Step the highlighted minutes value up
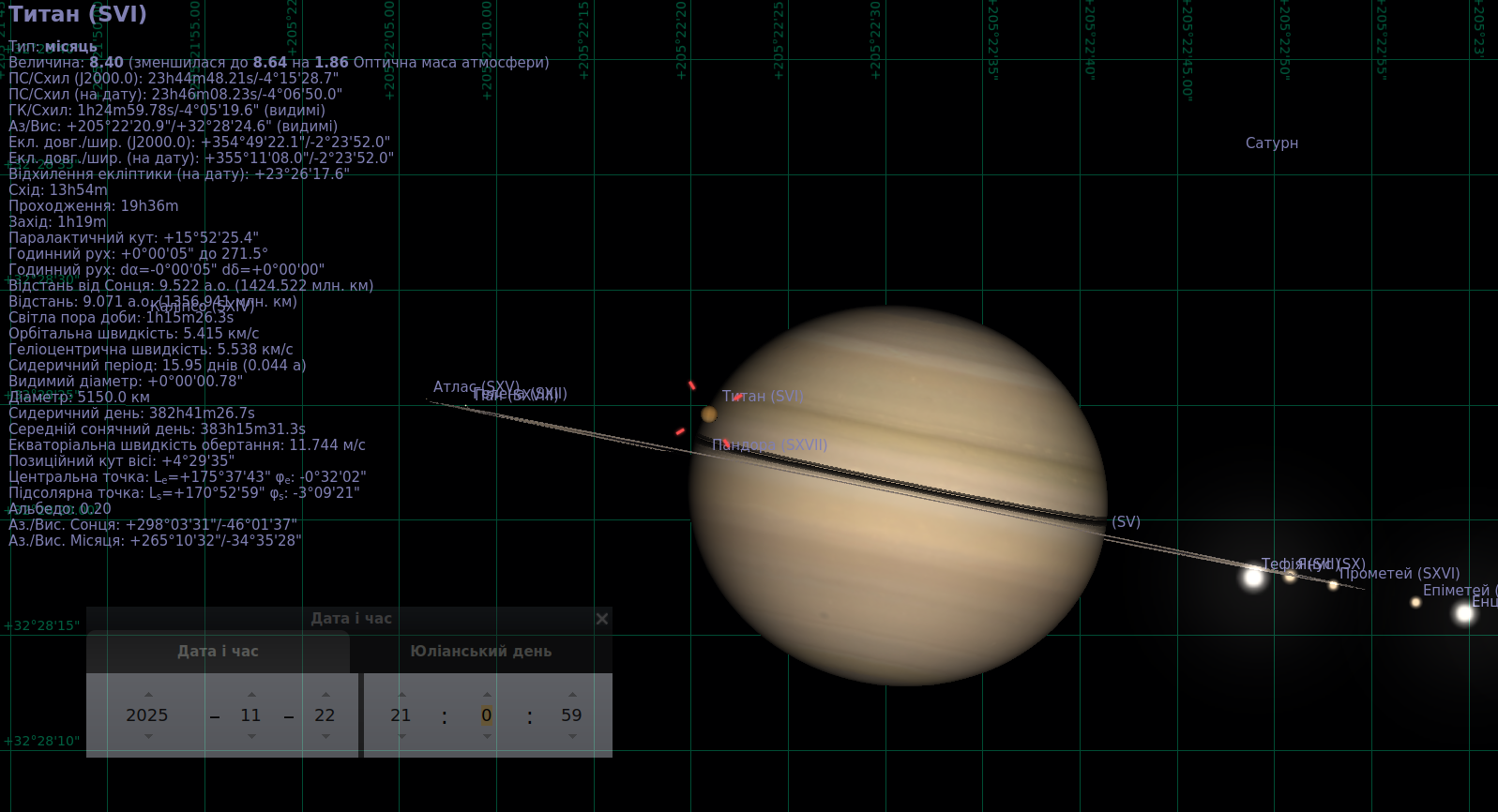This screenshot has width=1498, height=812. click(487, 695)
